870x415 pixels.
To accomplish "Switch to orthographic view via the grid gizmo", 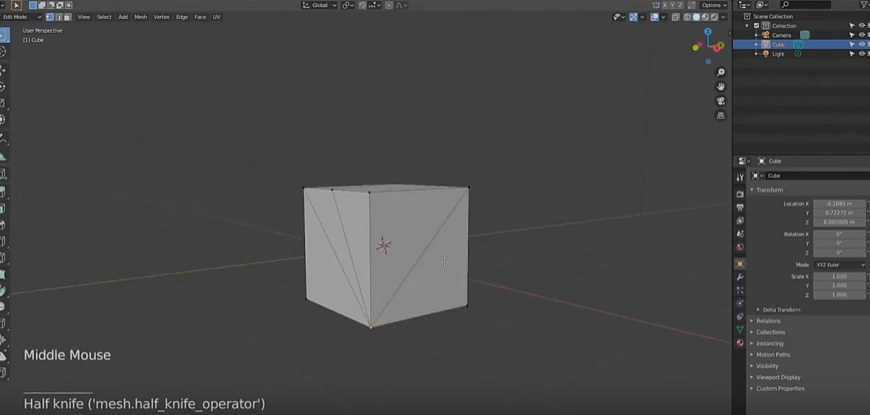I will pyautogui.click(x=721, y=116).
